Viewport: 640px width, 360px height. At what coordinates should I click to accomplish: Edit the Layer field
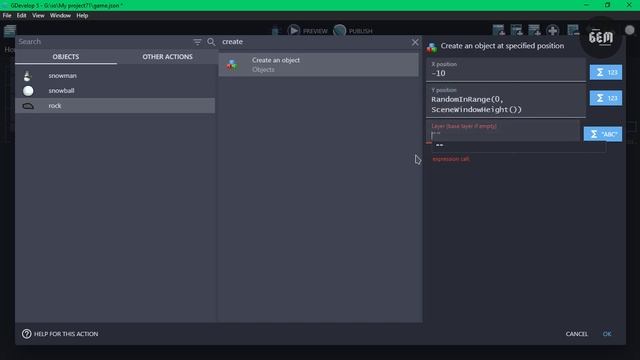click(x=503, y=131)
